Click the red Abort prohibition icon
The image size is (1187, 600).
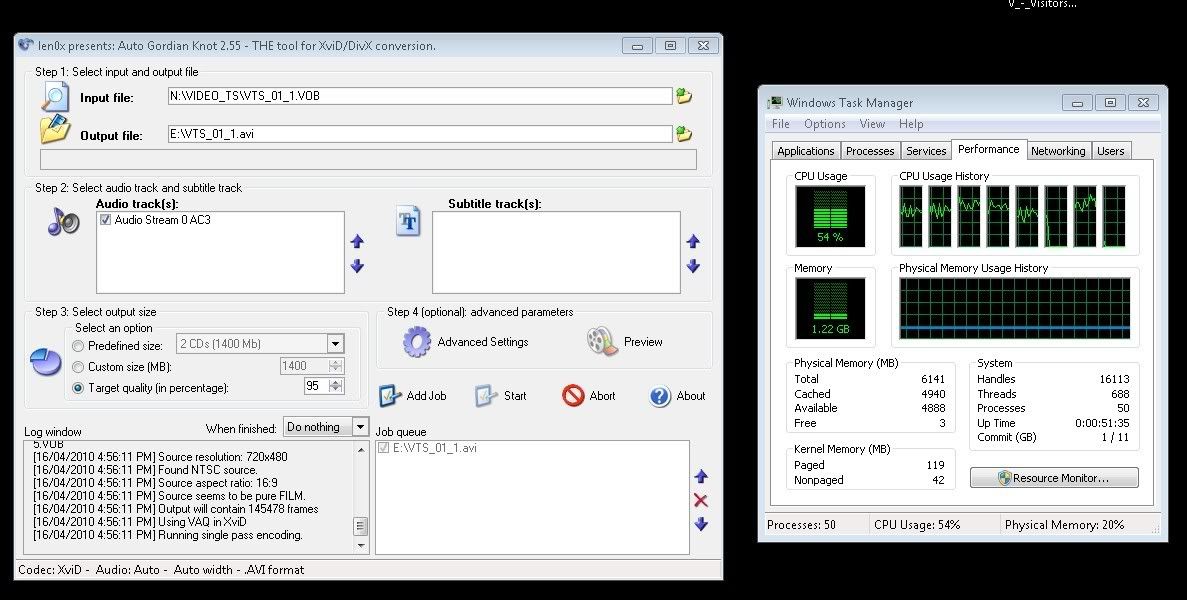point(573,395)
